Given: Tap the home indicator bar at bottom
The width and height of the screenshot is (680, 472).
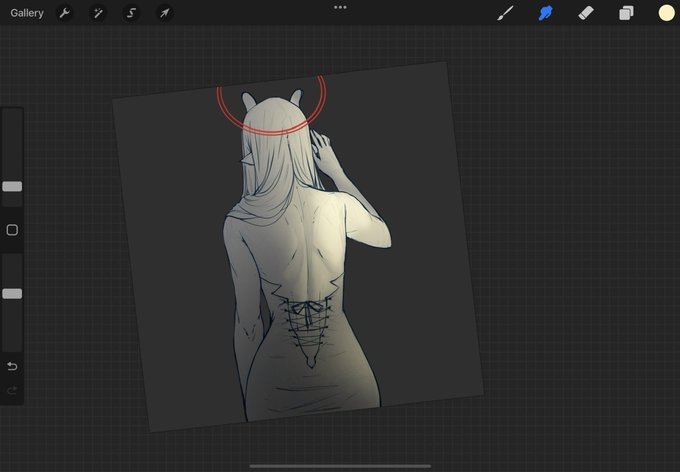Looking at the screenshot, I should click(340, 466).
